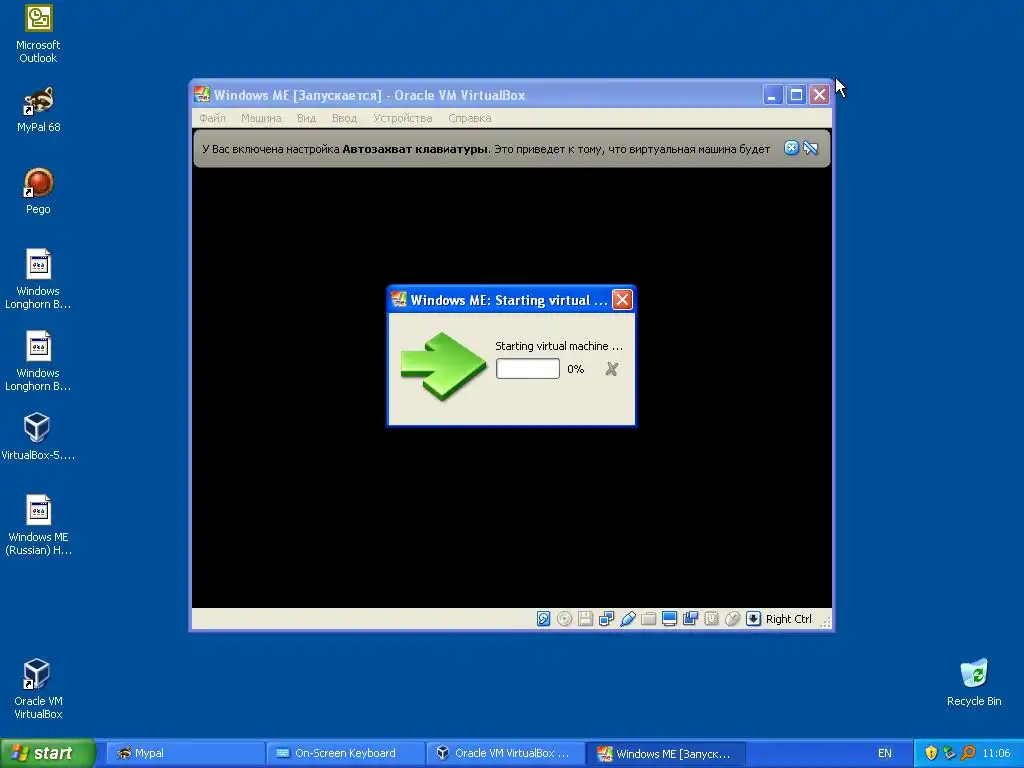Click the VM window resize grip corner
The image size is (1024, 768).
(x=825, y=622)
